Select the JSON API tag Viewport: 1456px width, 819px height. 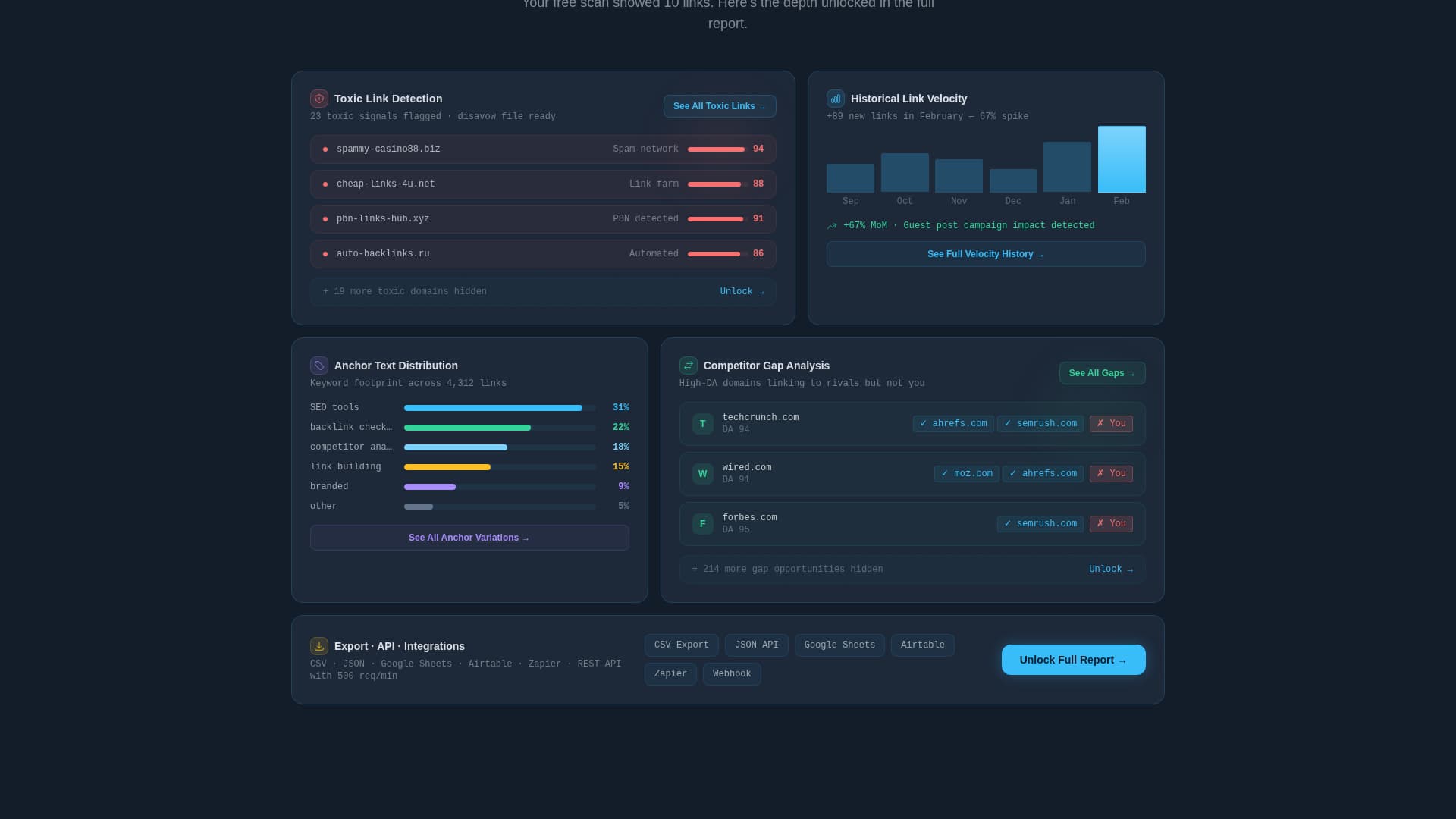pyautogui.click(x=756, y=645)
